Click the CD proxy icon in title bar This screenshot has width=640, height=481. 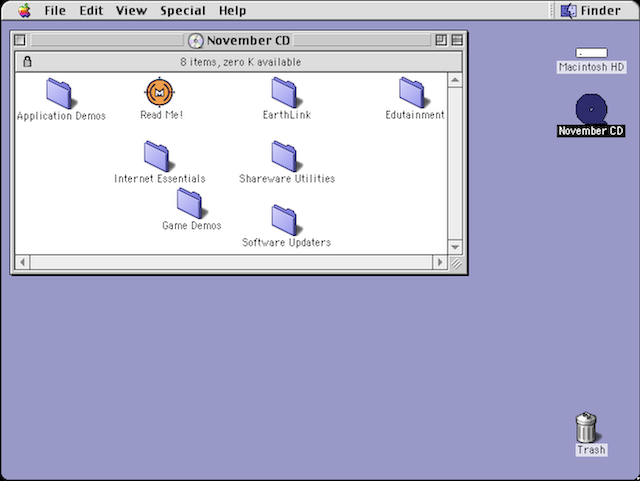[x=196, y=40]
